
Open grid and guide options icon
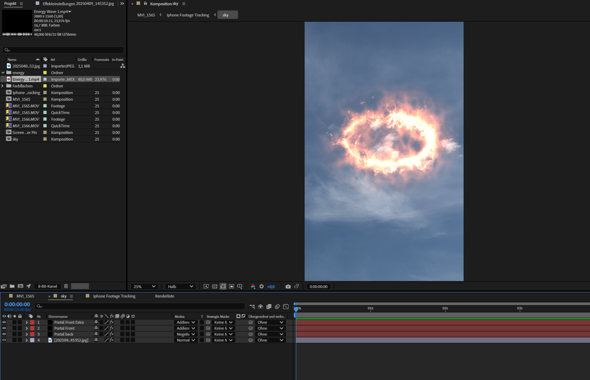(240, 287)
